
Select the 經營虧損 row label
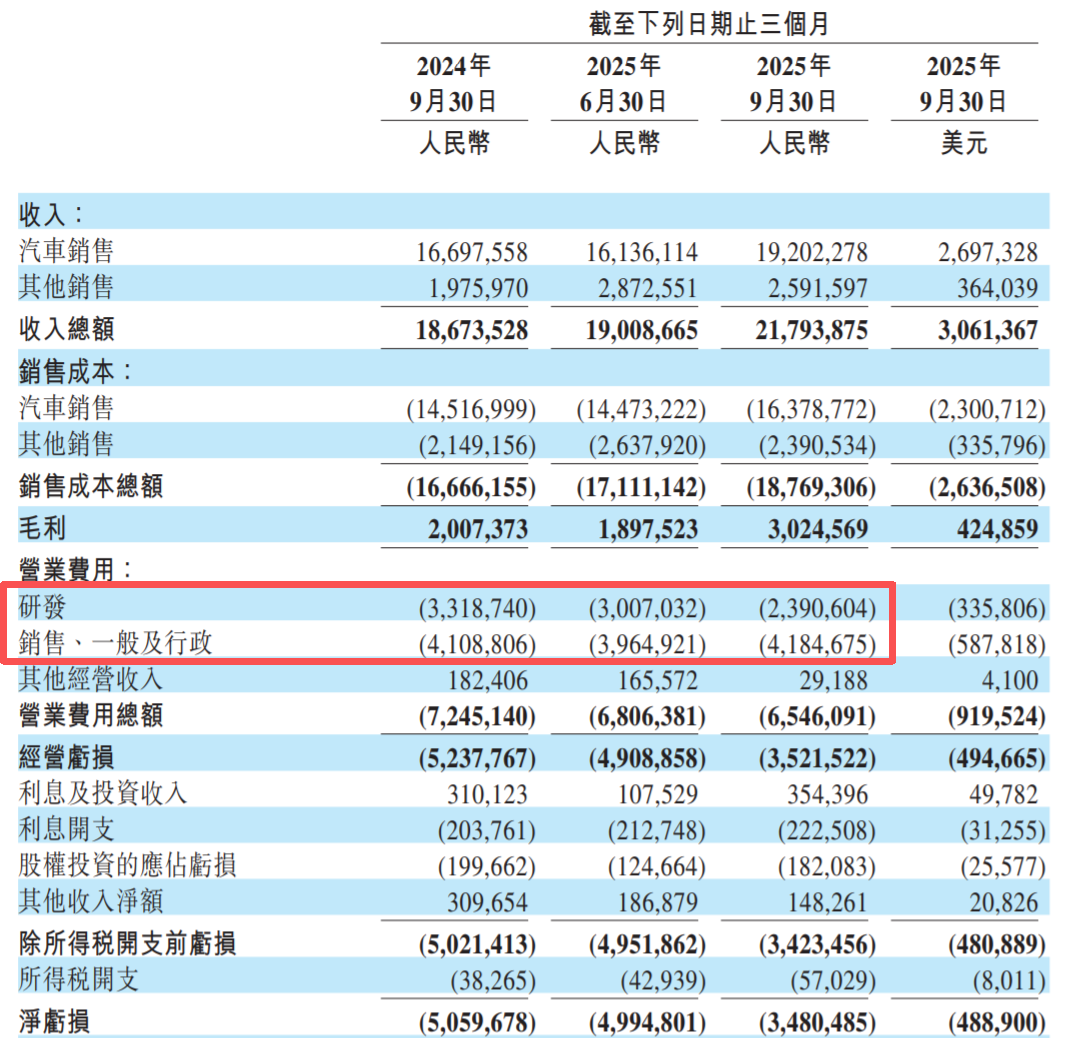pyautogui.click(x=73, y=754)
